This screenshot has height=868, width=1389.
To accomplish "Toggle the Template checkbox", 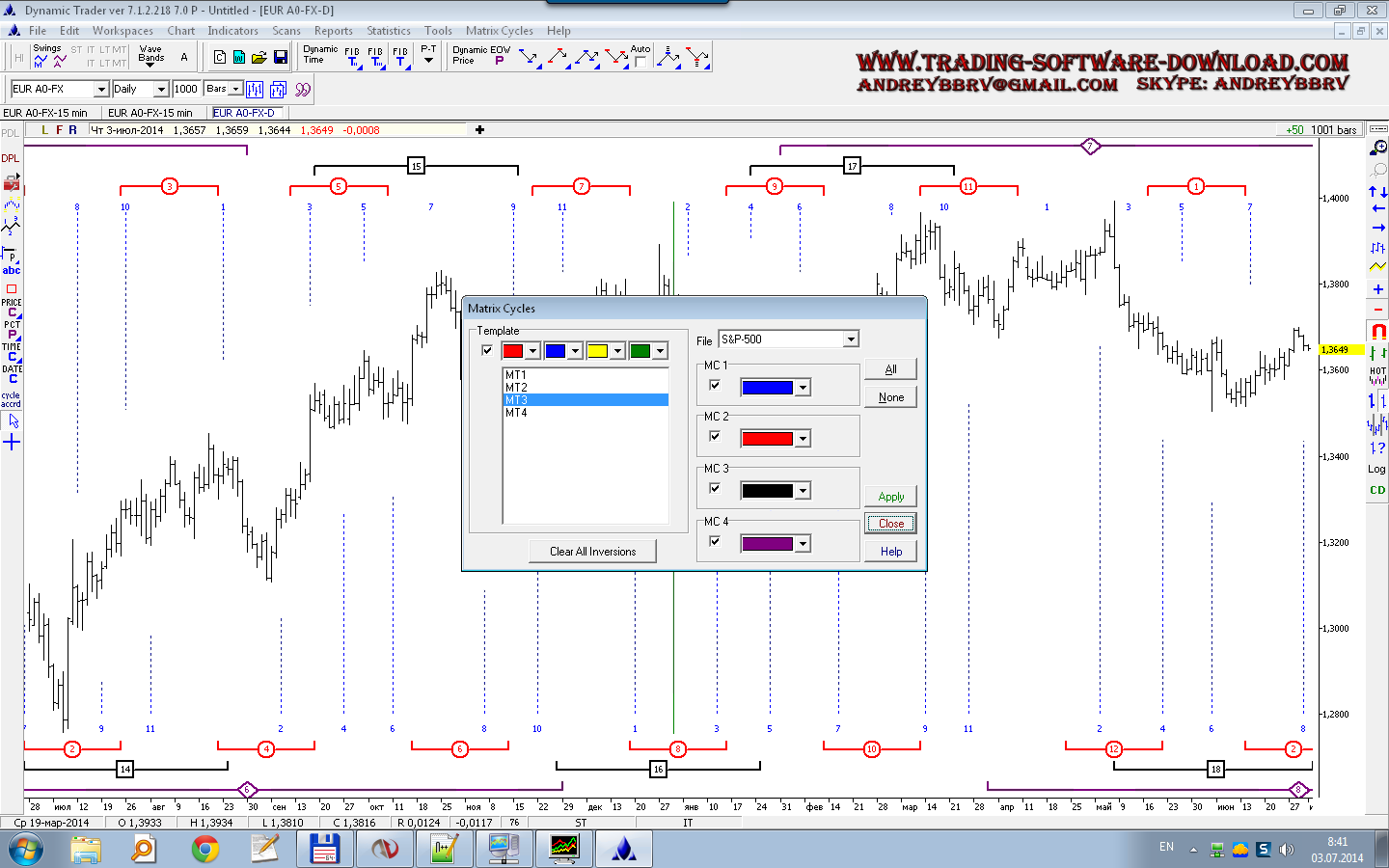I will [x=487, y=350].
